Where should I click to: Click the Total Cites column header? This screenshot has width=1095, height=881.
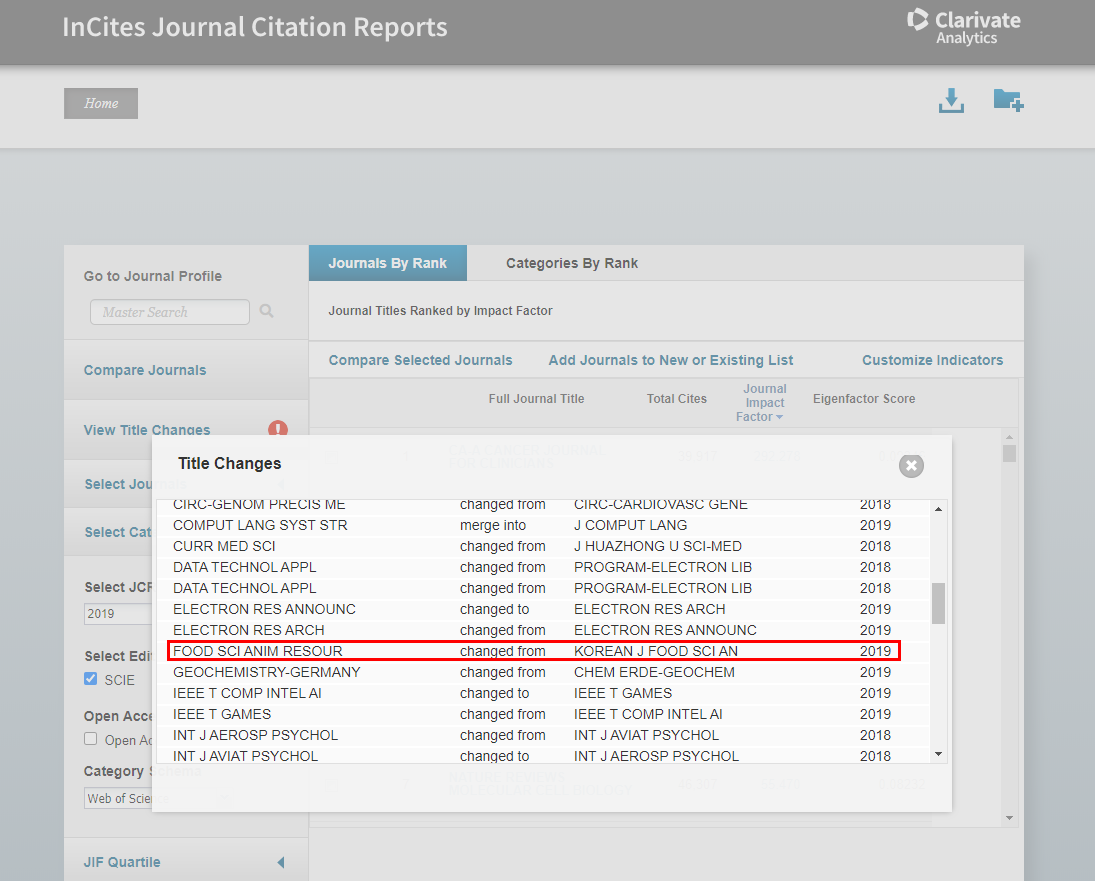(x=677, y=399)
